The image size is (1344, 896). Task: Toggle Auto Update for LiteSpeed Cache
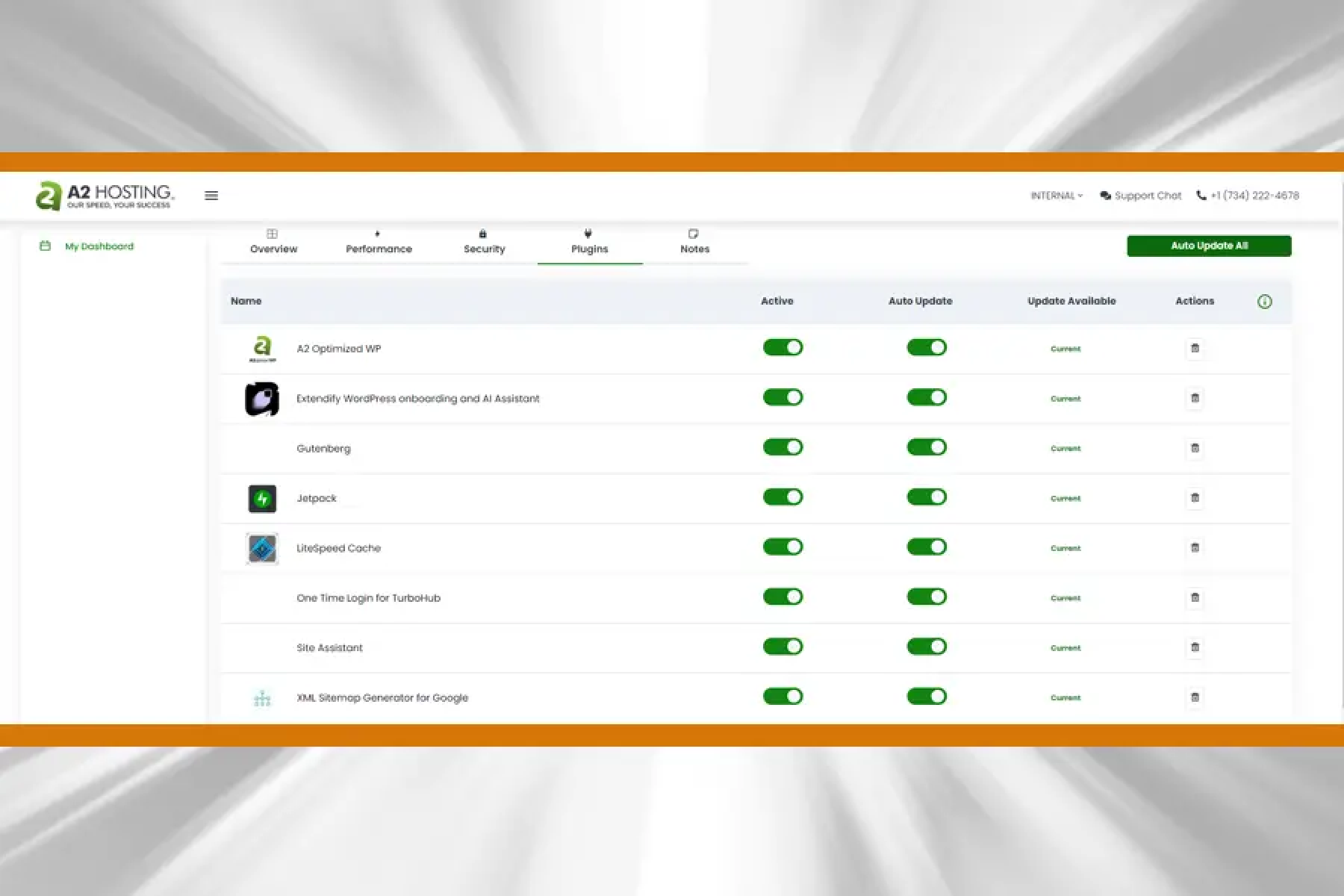click(x=927, y=547)
